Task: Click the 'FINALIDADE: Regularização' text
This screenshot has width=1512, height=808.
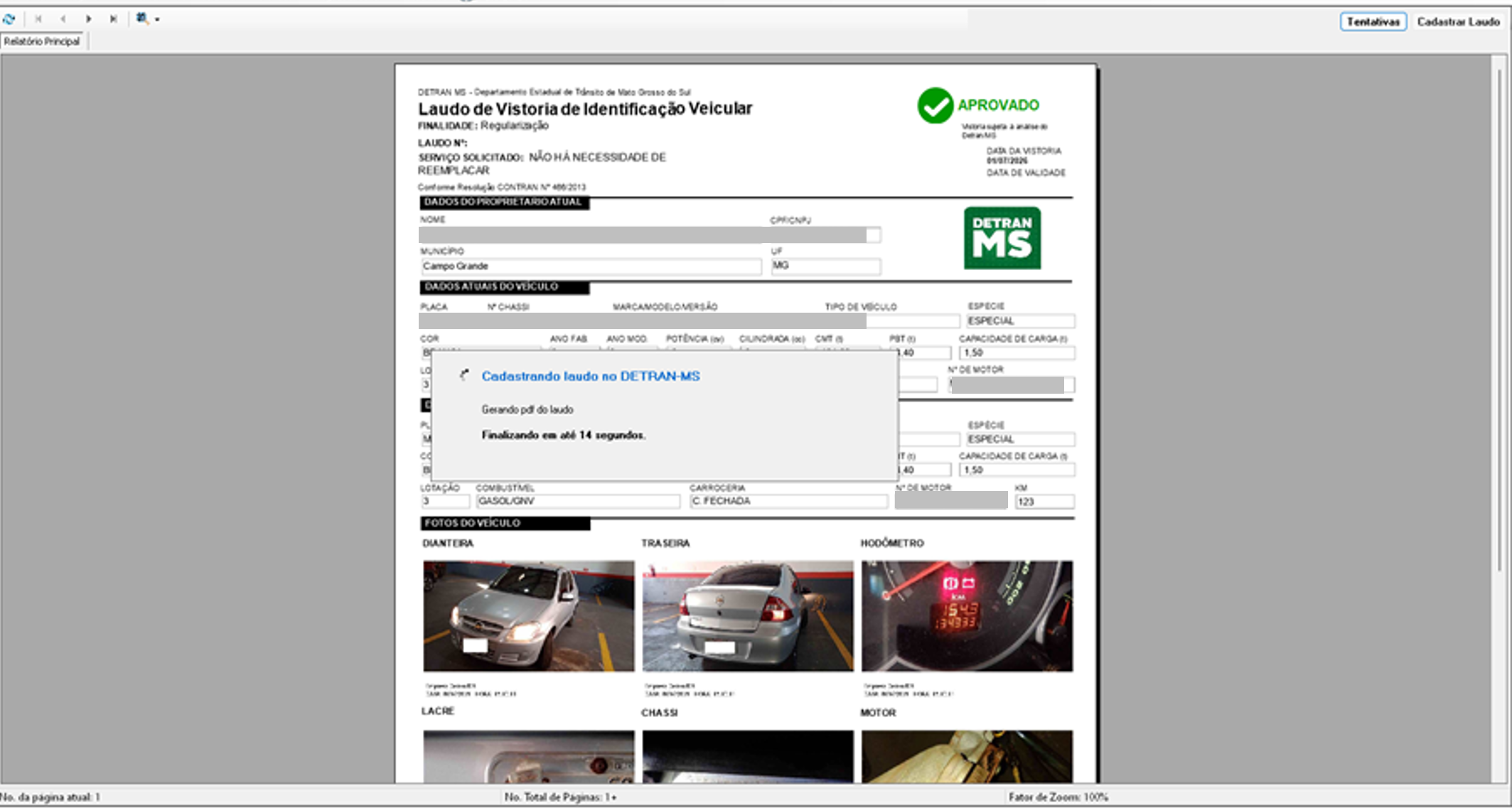Action: pyautogui.click(x=483, y=126)
